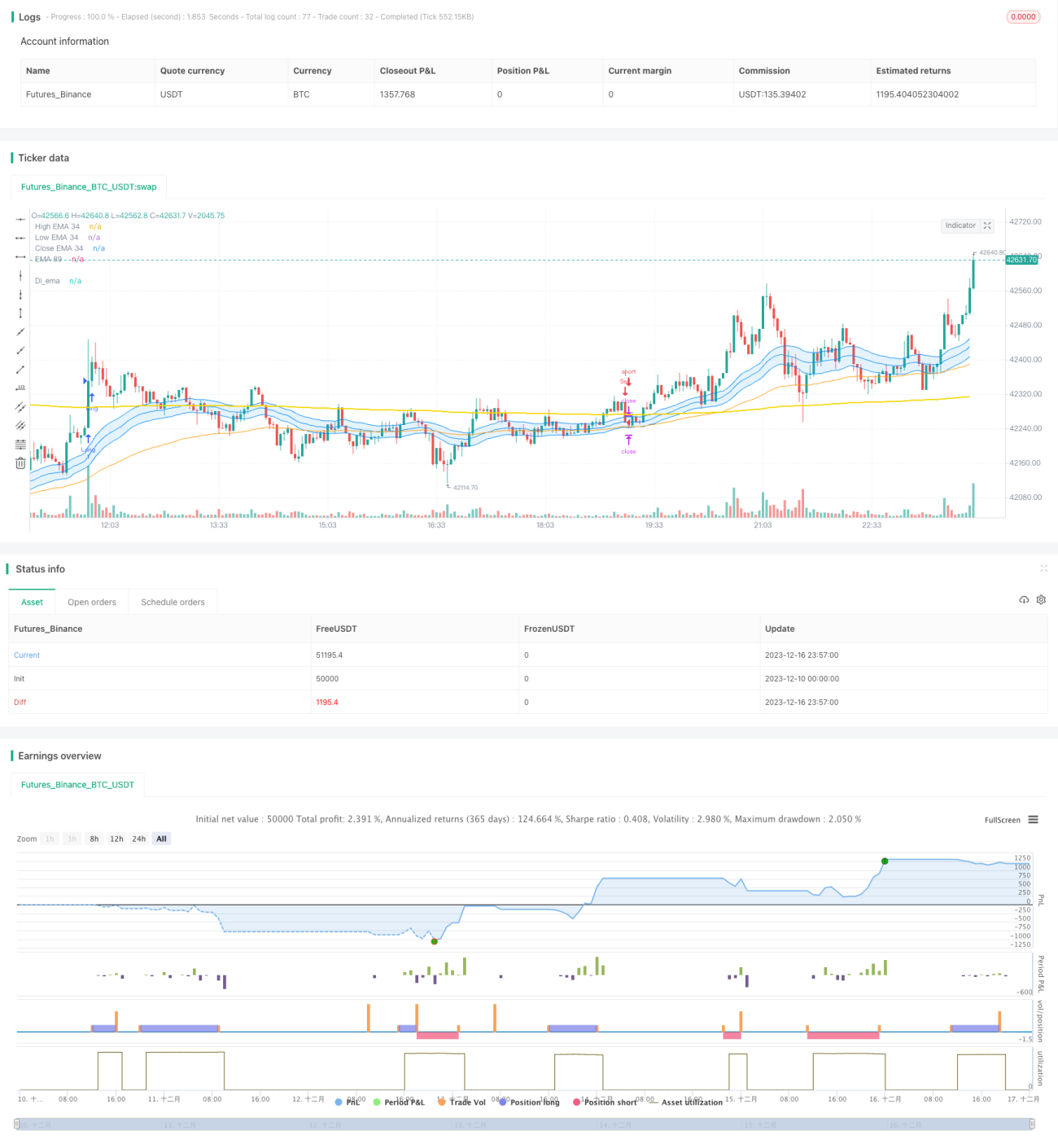Select the parallel channel lines tool
This screenshot has width=1058, height=1148.
coord(20,406)
